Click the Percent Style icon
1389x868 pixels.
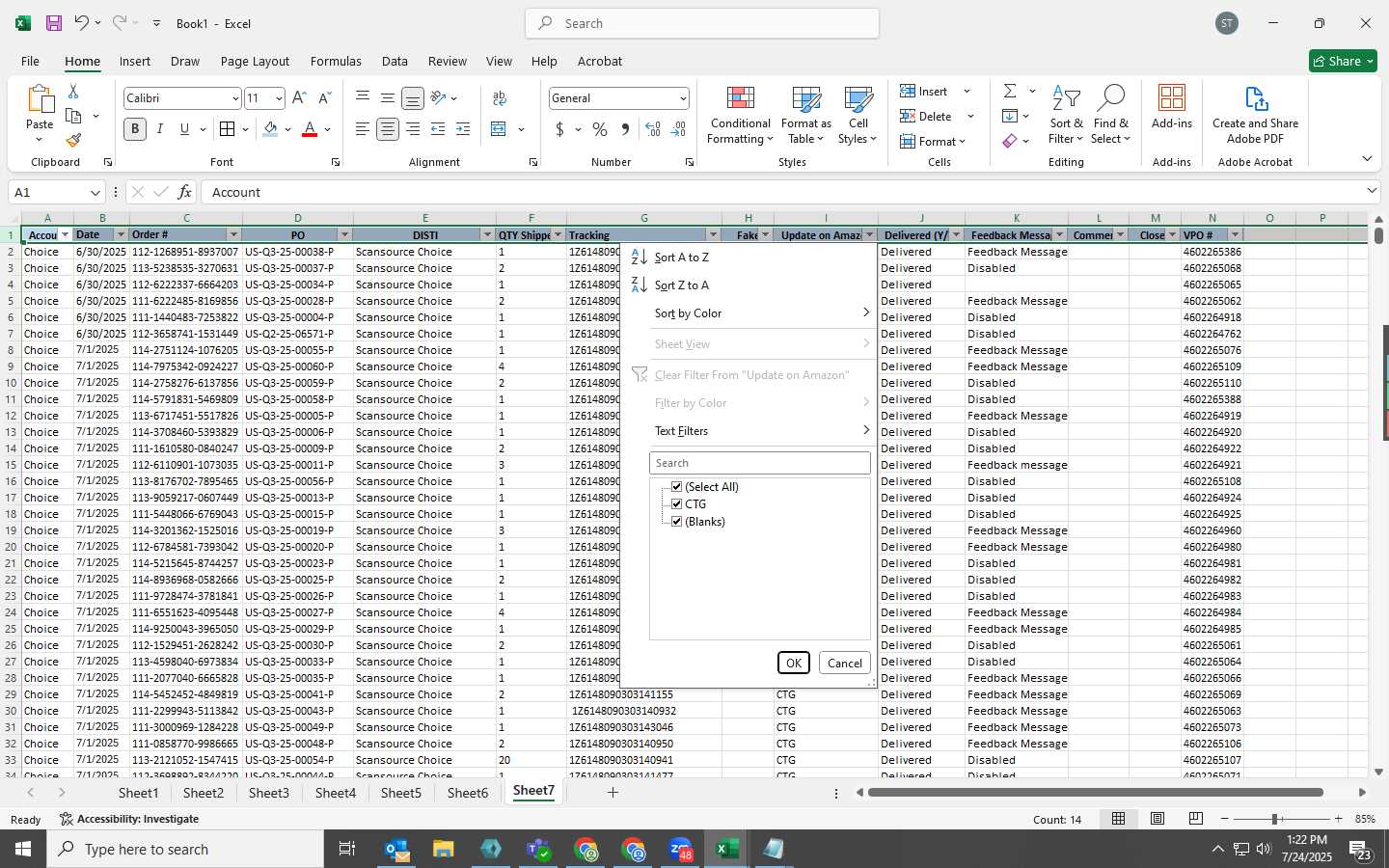600,129
